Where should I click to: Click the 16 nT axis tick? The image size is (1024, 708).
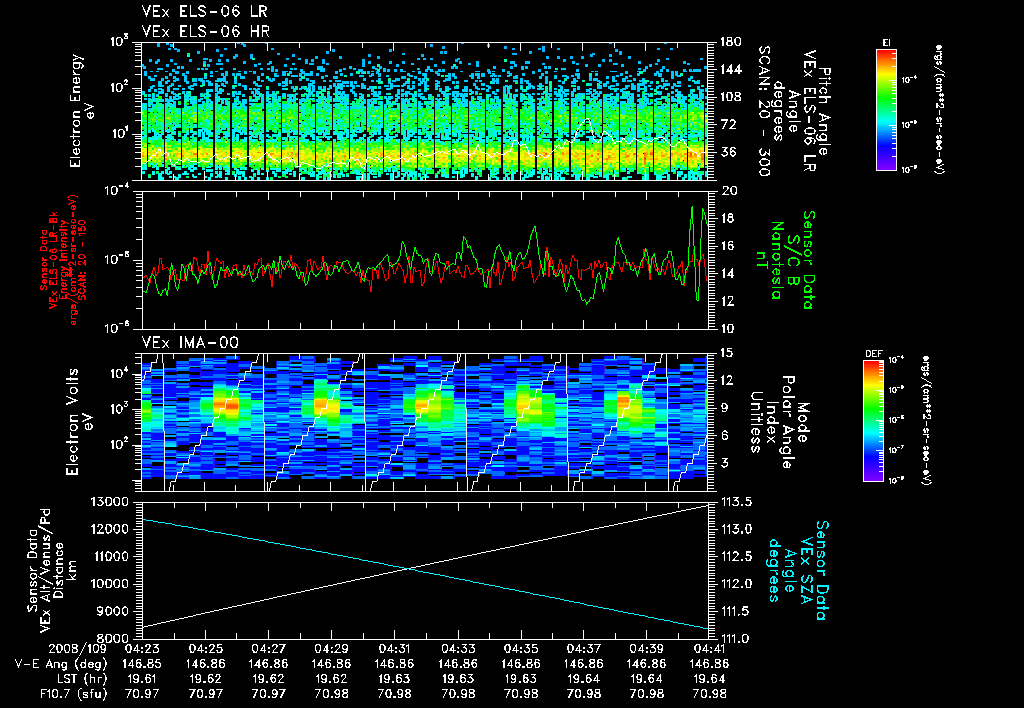[x=728, y=246]
